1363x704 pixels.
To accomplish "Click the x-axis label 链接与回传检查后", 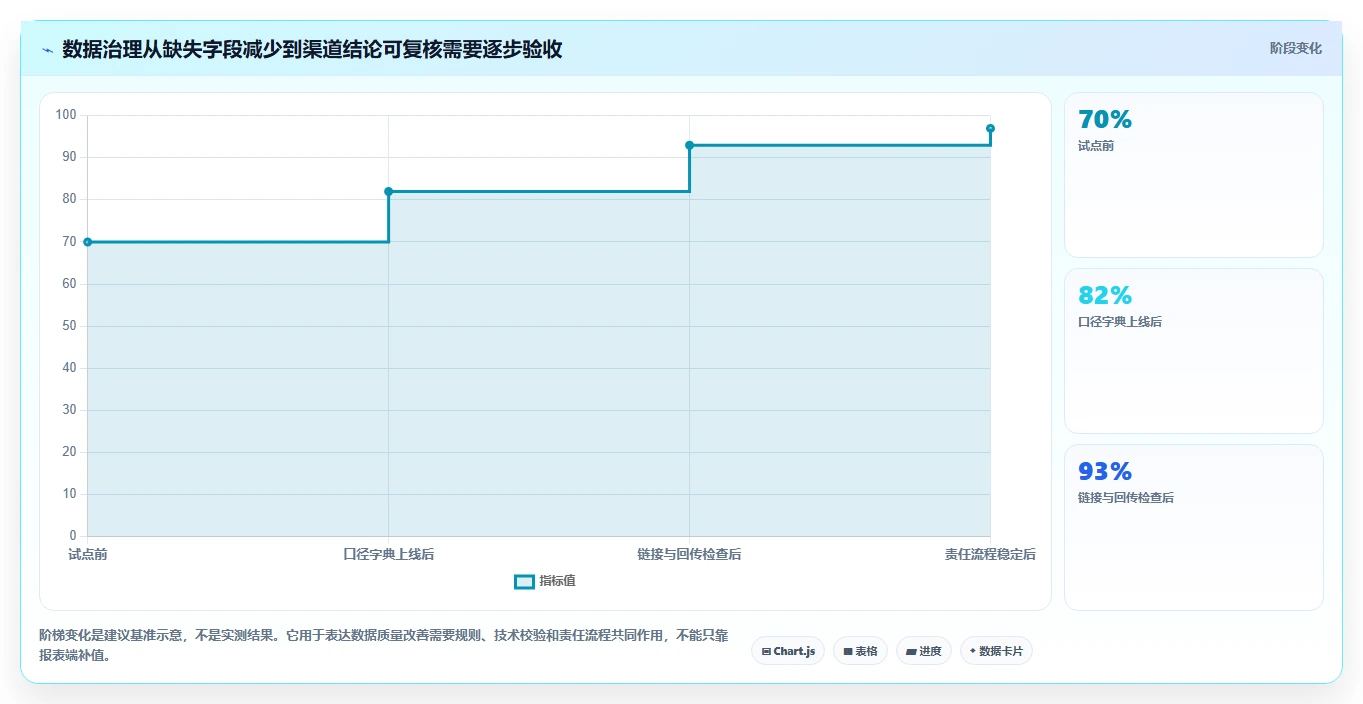I will [x=690, y=554].
